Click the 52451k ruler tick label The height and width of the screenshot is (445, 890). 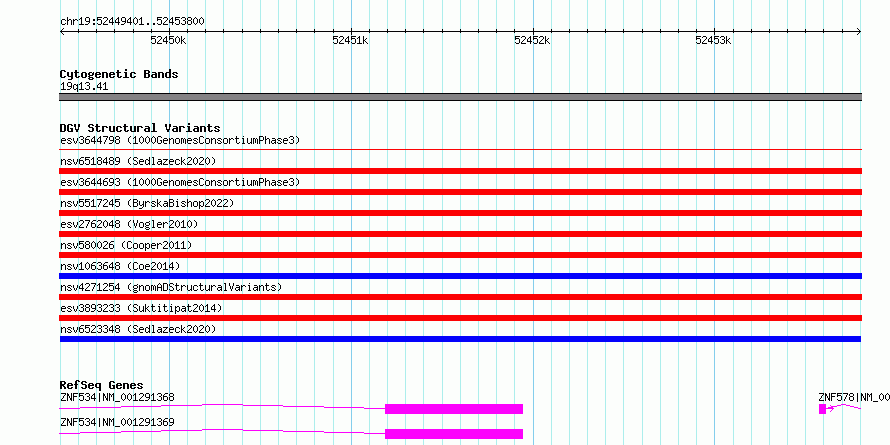click(x=350, y=40)
